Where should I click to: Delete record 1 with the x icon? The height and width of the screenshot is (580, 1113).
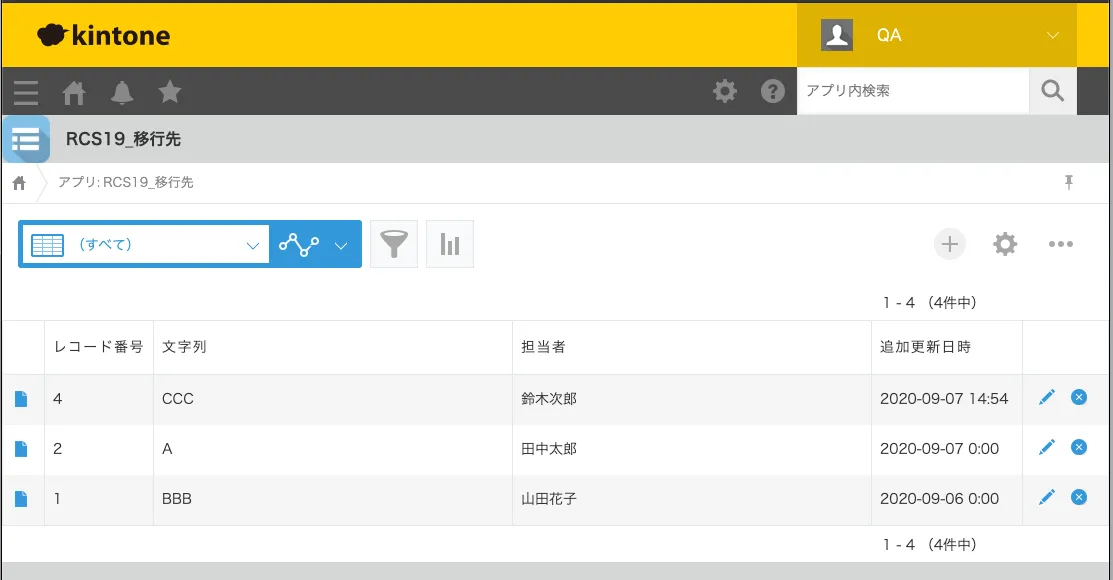pos(1079,497)
